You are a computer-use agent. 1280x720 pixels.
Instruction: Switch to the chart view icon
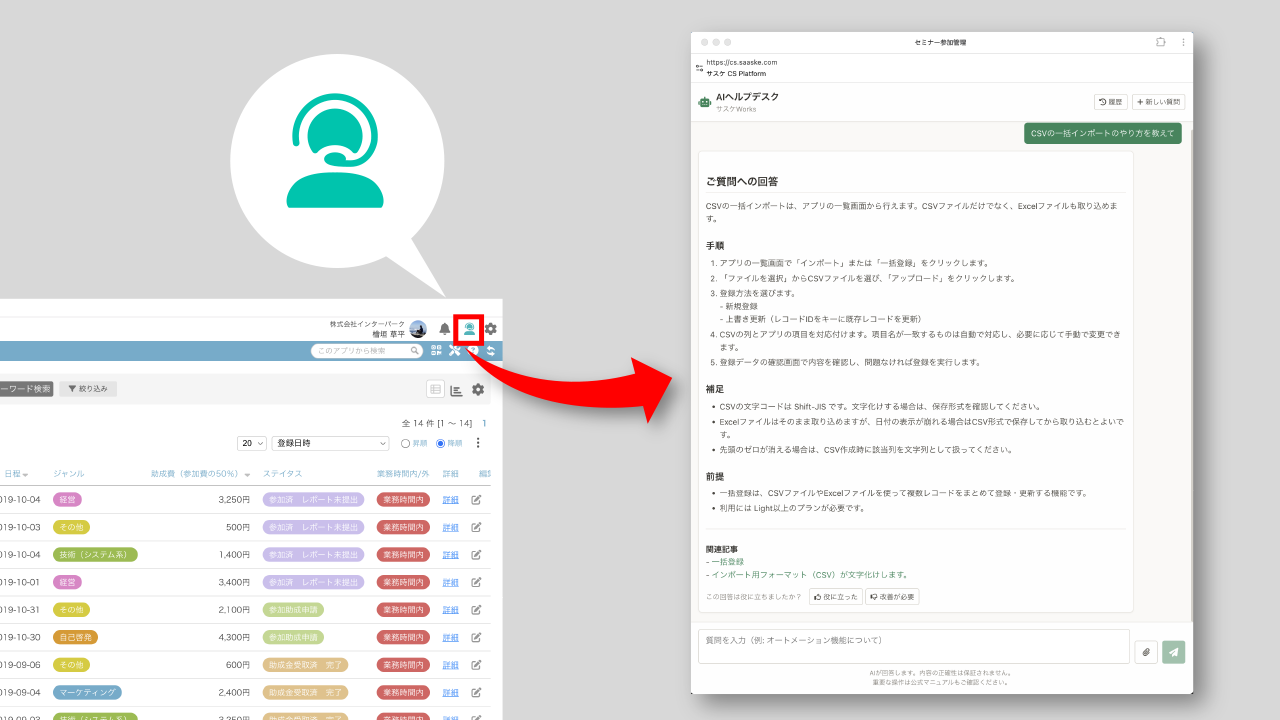pyautogui.click(x=456, y=390)
